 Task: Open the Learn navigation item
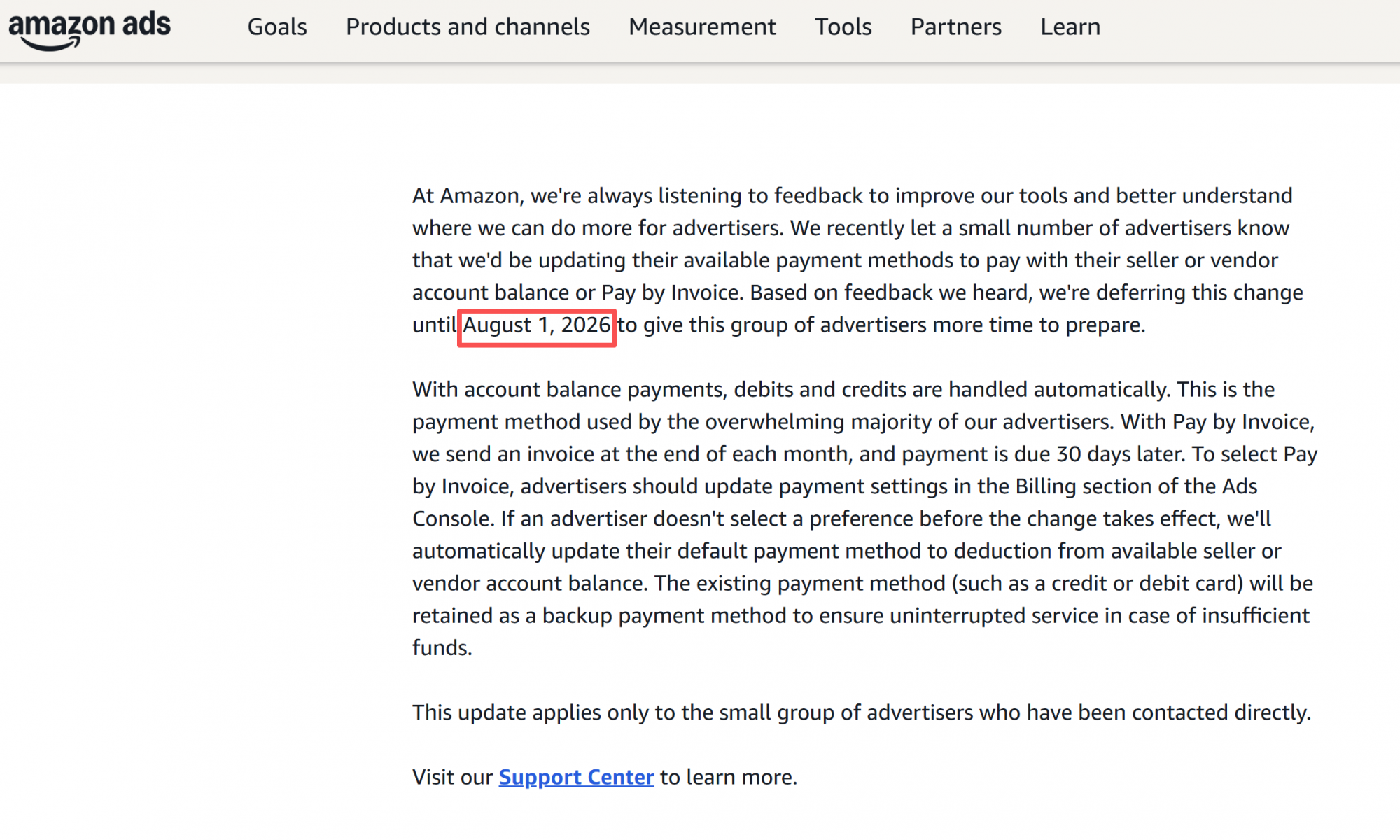(x=1070, y=27)
